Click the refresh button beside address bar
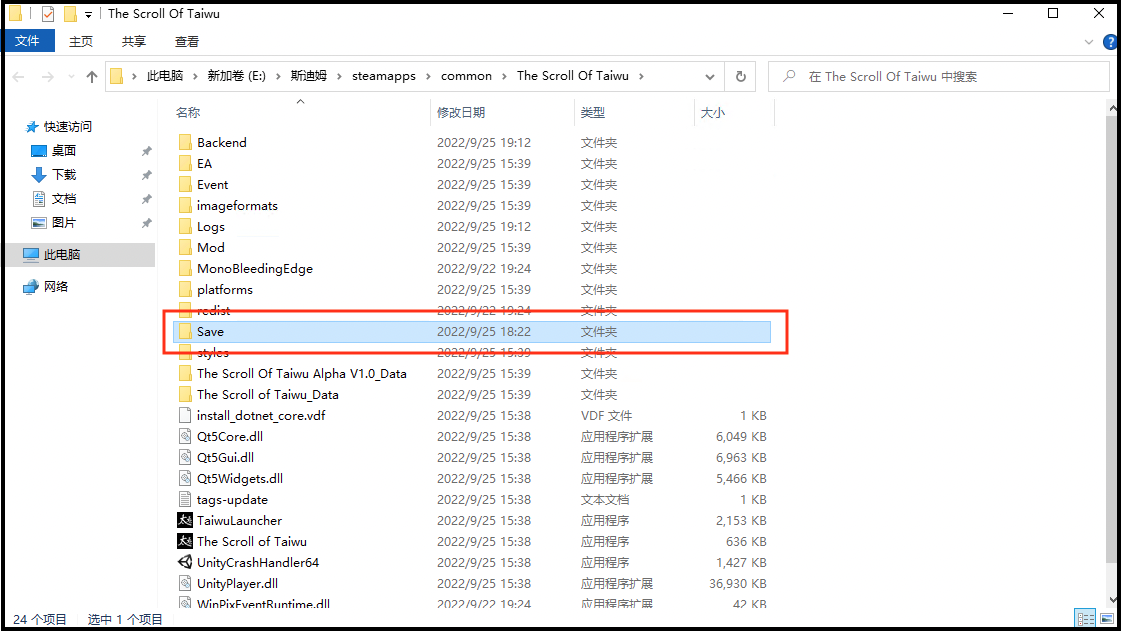This screenshot has width=1121, height=631. (741, 76)
